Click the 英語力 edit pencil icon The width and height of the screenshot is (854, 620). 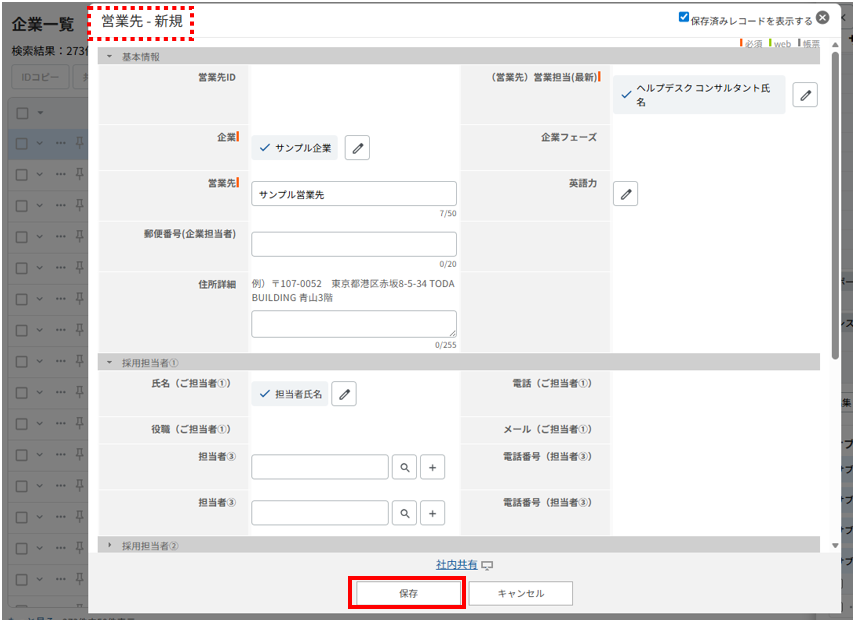click(625, 194)
